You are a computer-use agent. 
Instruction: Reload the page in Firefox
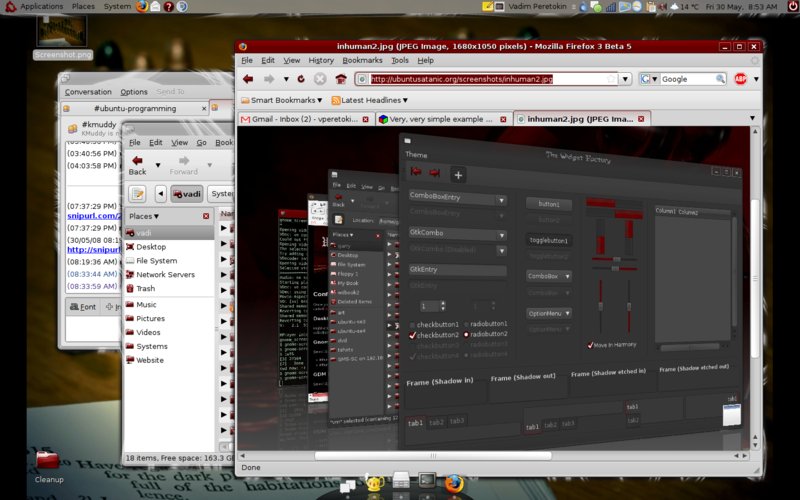coord(301,79)
